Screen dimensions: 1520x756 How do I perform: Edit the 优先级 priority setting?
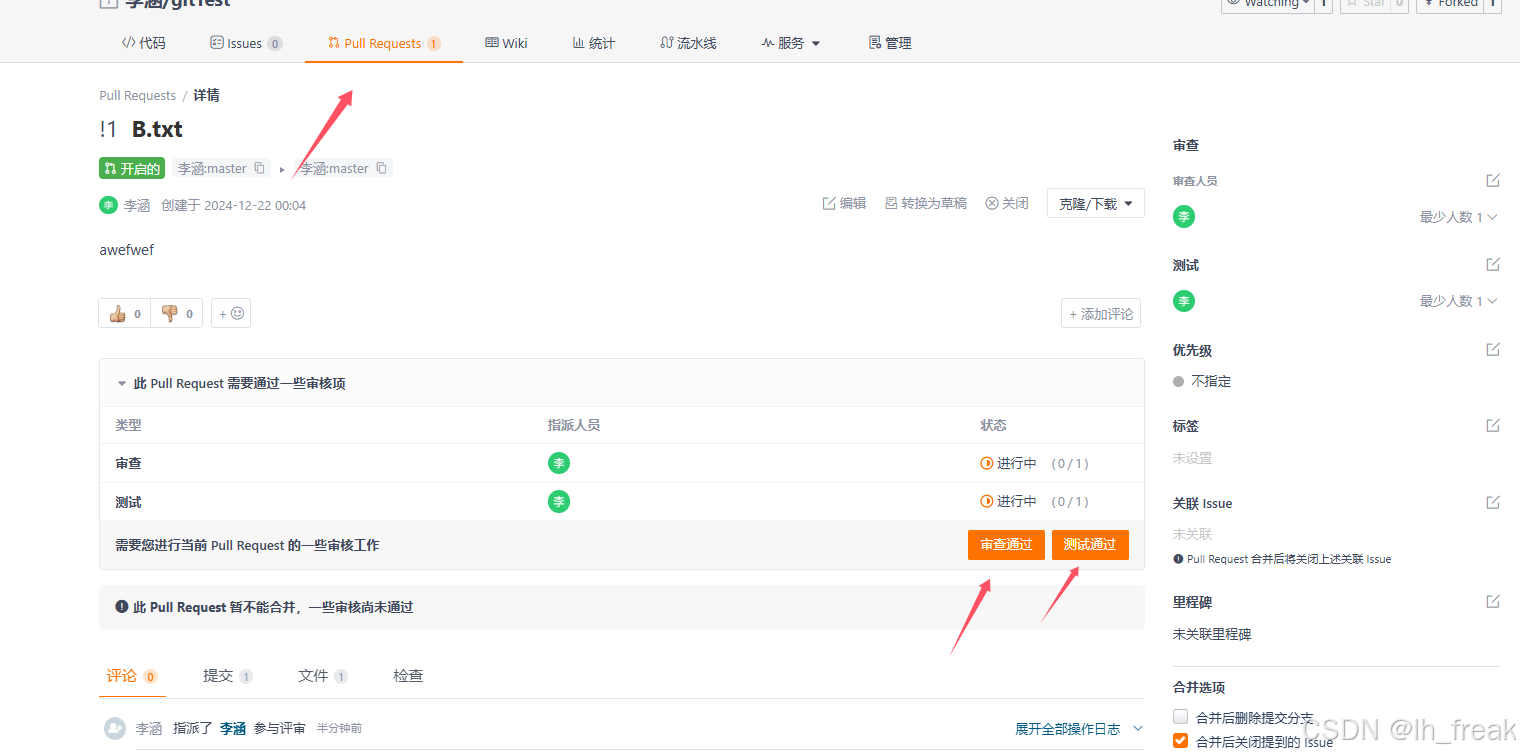pyautogui.click(x=1493, y=349)
